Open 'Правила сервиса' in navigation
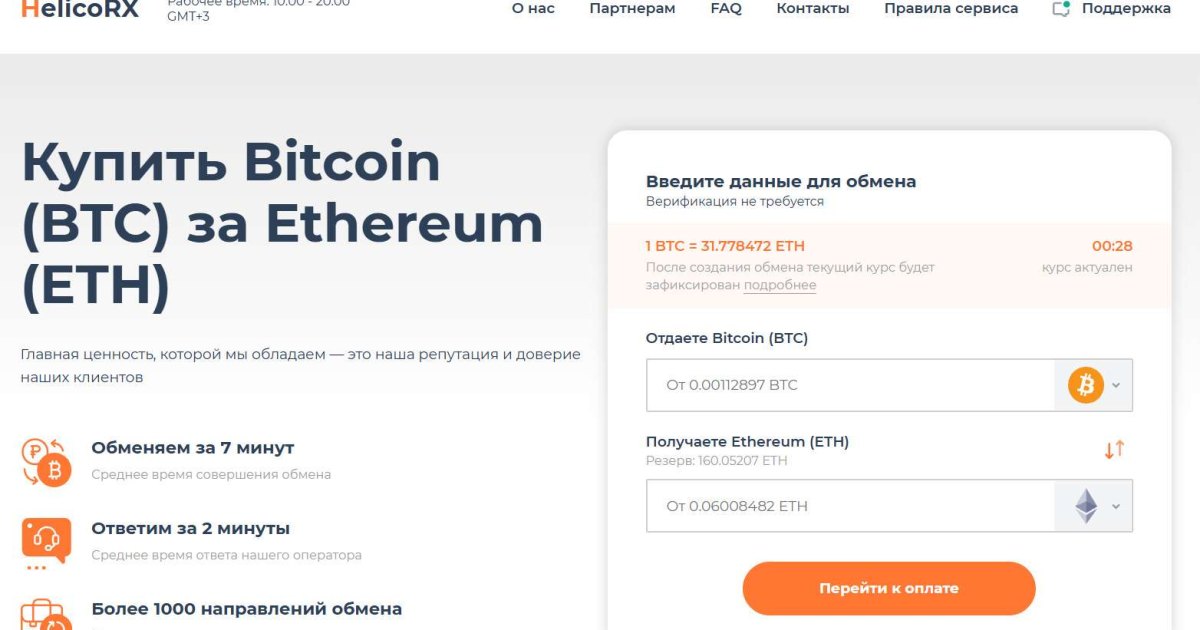This screenshot has width=1200, height=630. [x=951, y=9]
